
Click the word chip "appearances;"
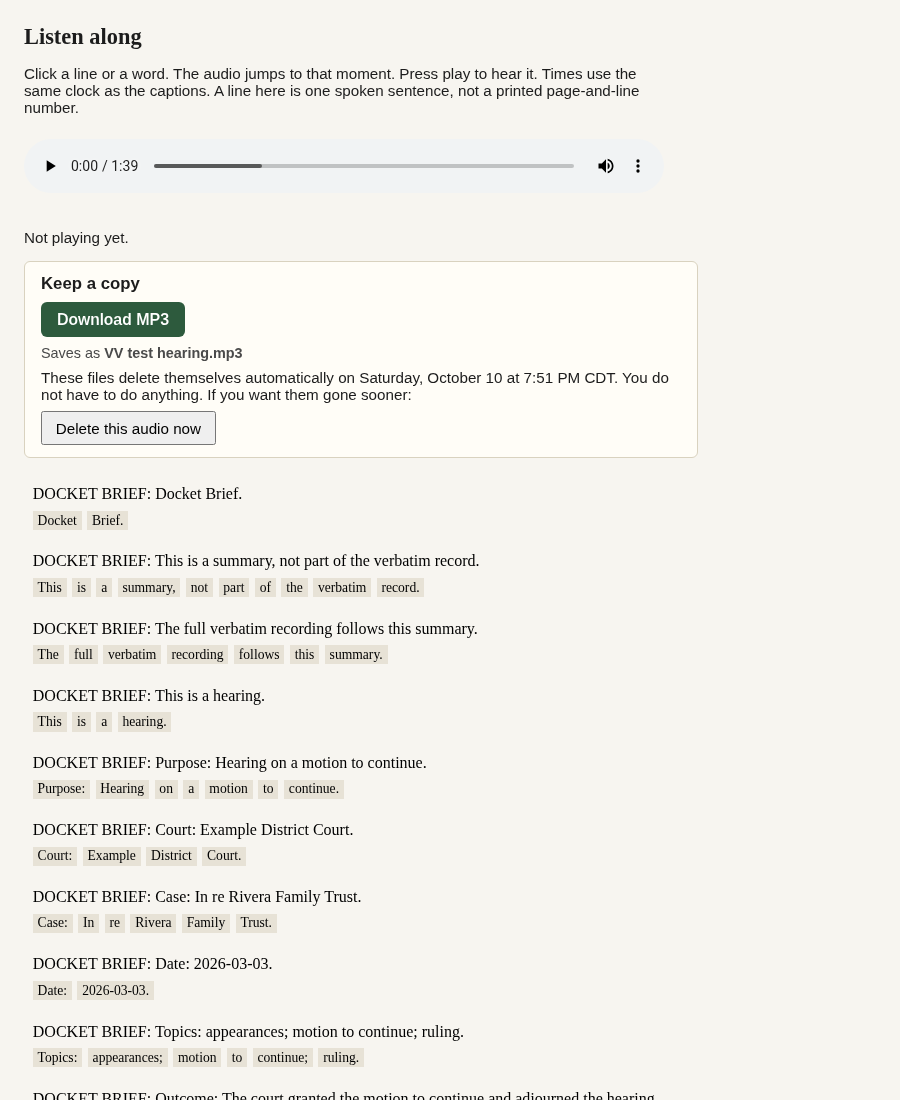coord(128,1058)
